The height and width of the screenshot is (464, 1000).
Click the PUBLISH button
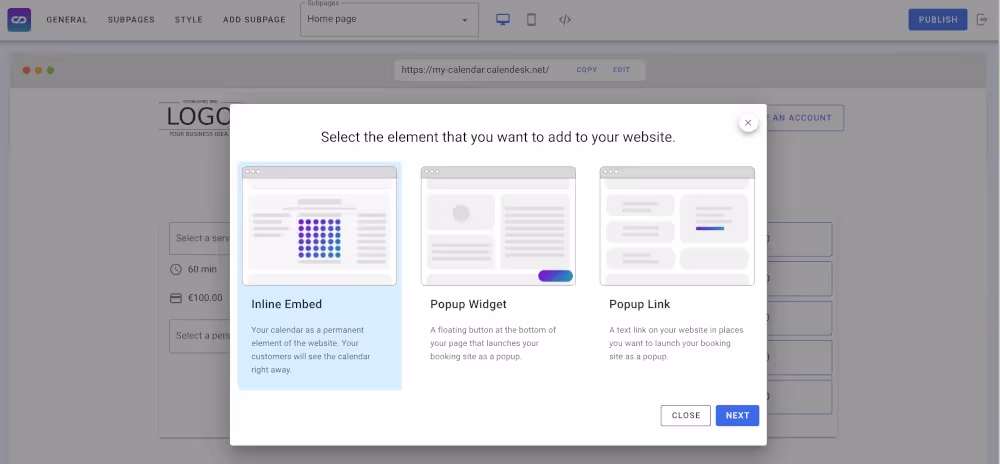tap(938, 20)
